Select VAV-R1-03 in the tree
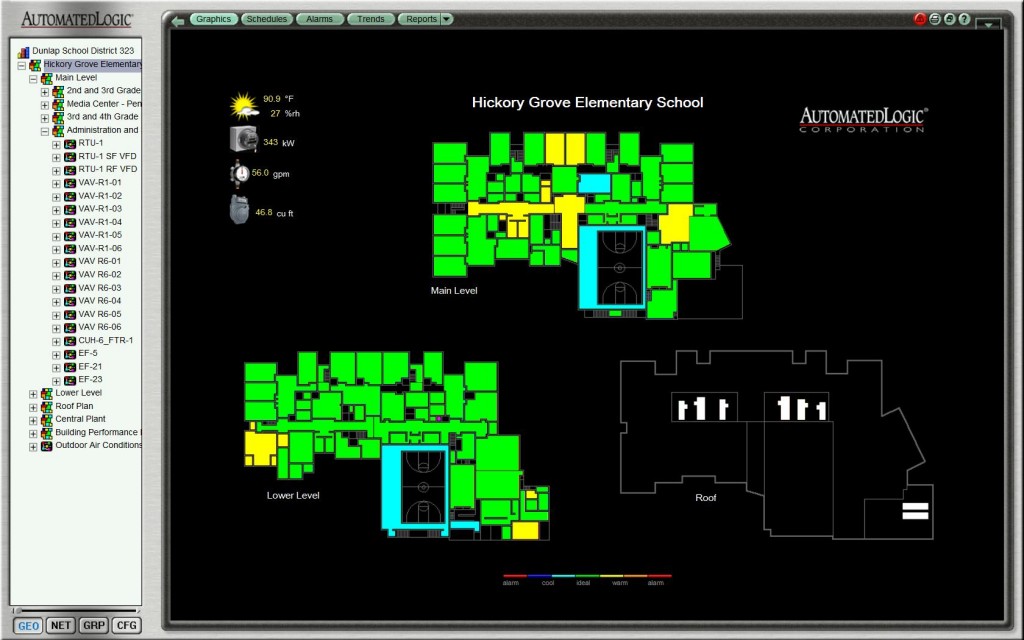1024x640 pixels. tap(100, 209)
